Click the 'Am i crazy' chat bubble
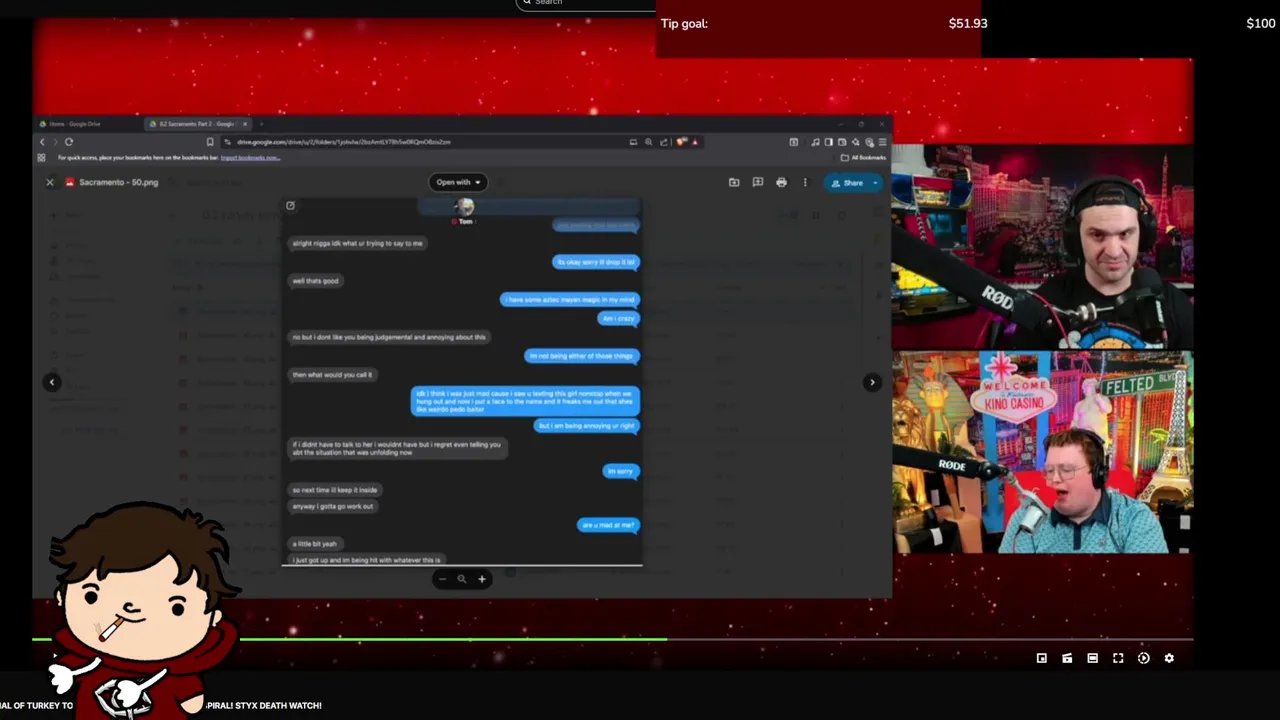This screenshot has height=720, width=1280. click(619, 318)
